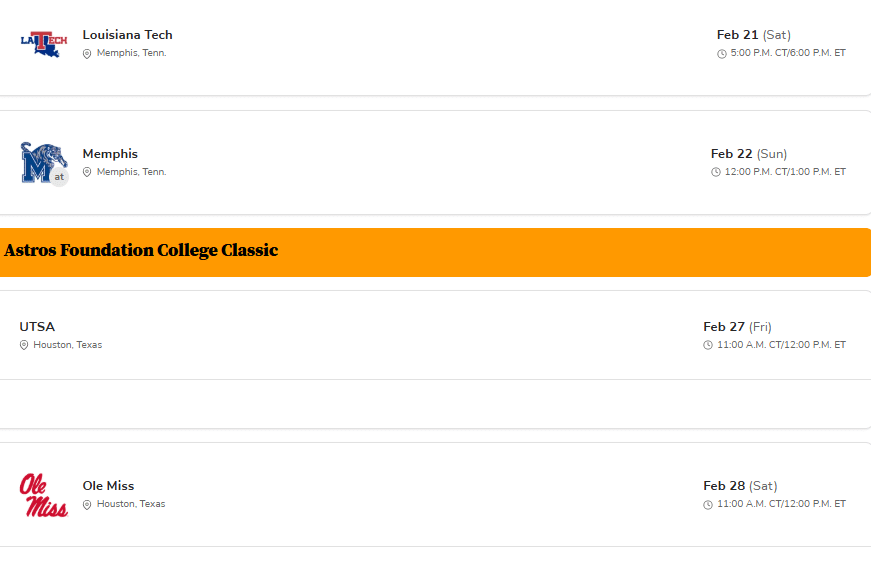Select the UTSA game entry title
This screenshot has height=587, width=871.
[x=37, y=327]
